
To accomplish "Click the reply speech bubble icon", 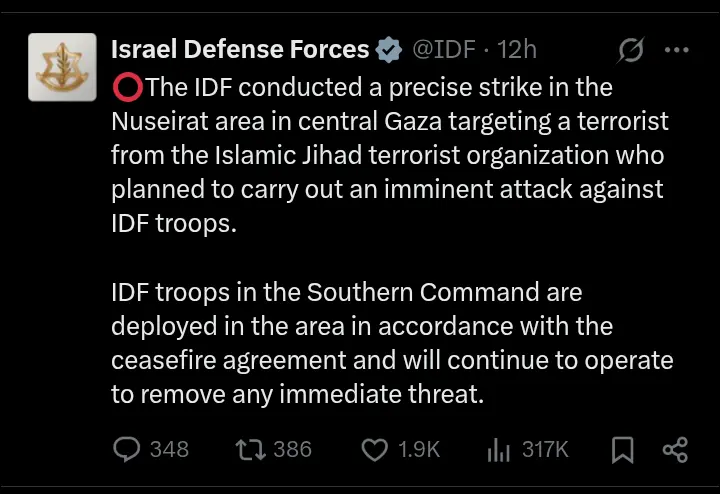I will coord(126,450).
